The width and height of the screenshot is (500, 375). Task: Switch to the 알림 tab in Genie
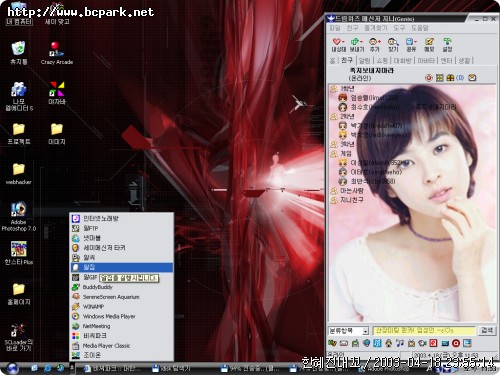[364, 60]
